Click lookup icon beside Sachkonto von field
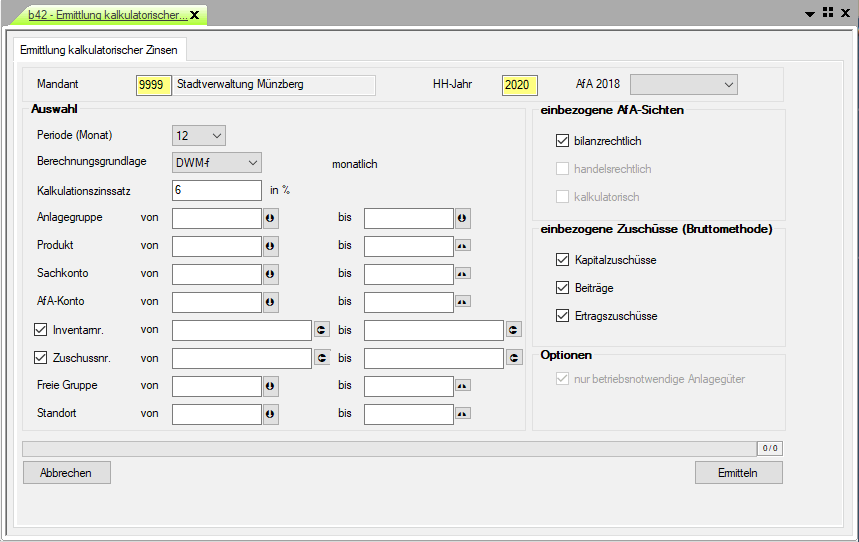 tap(270, 274)
